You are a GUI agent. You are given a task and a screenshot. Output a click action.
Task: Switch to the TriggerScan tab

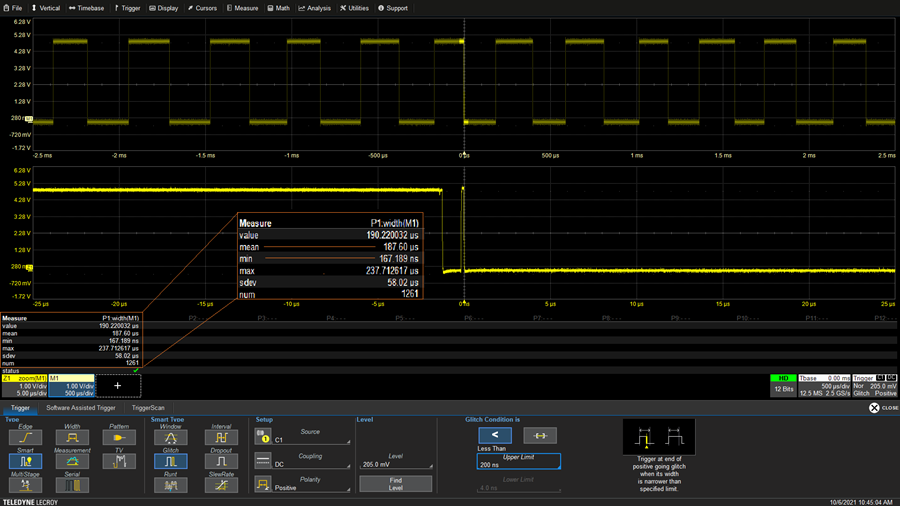pyautogui.click(x=148, y=408)
